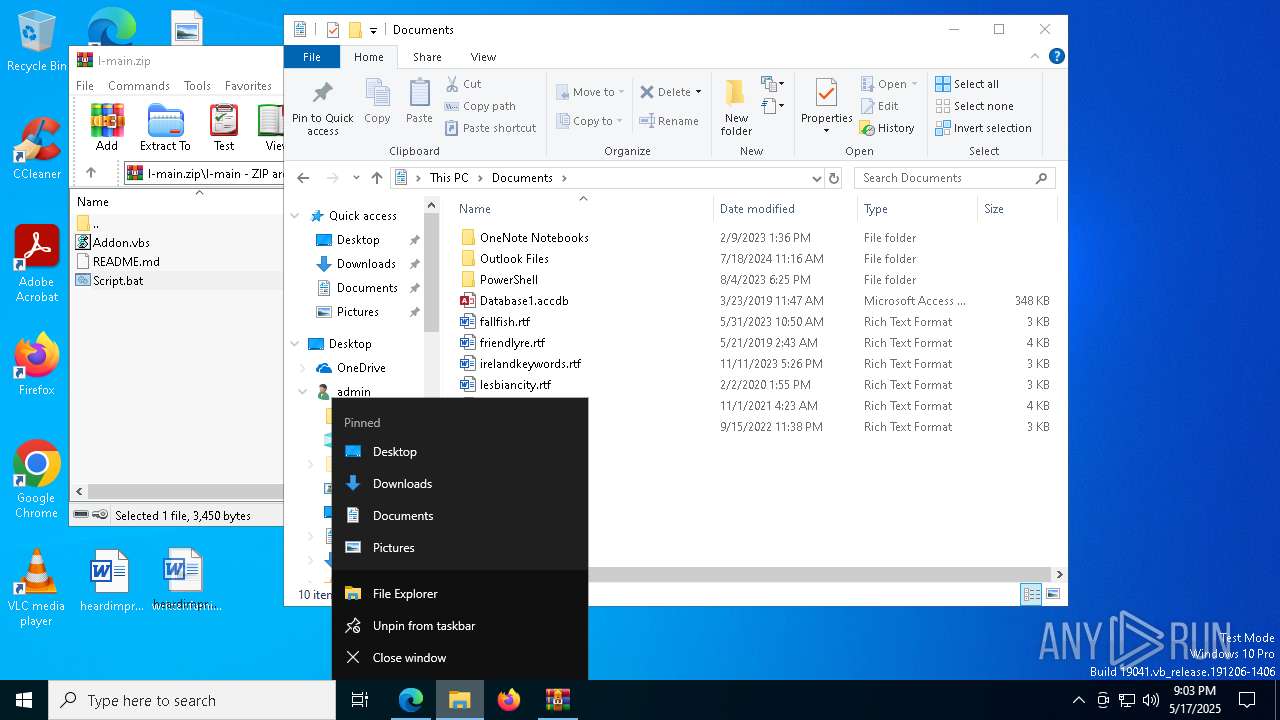Choose Close window in jump list
The height and width of the screenshot is (720, 1280).
pos(460,658)
